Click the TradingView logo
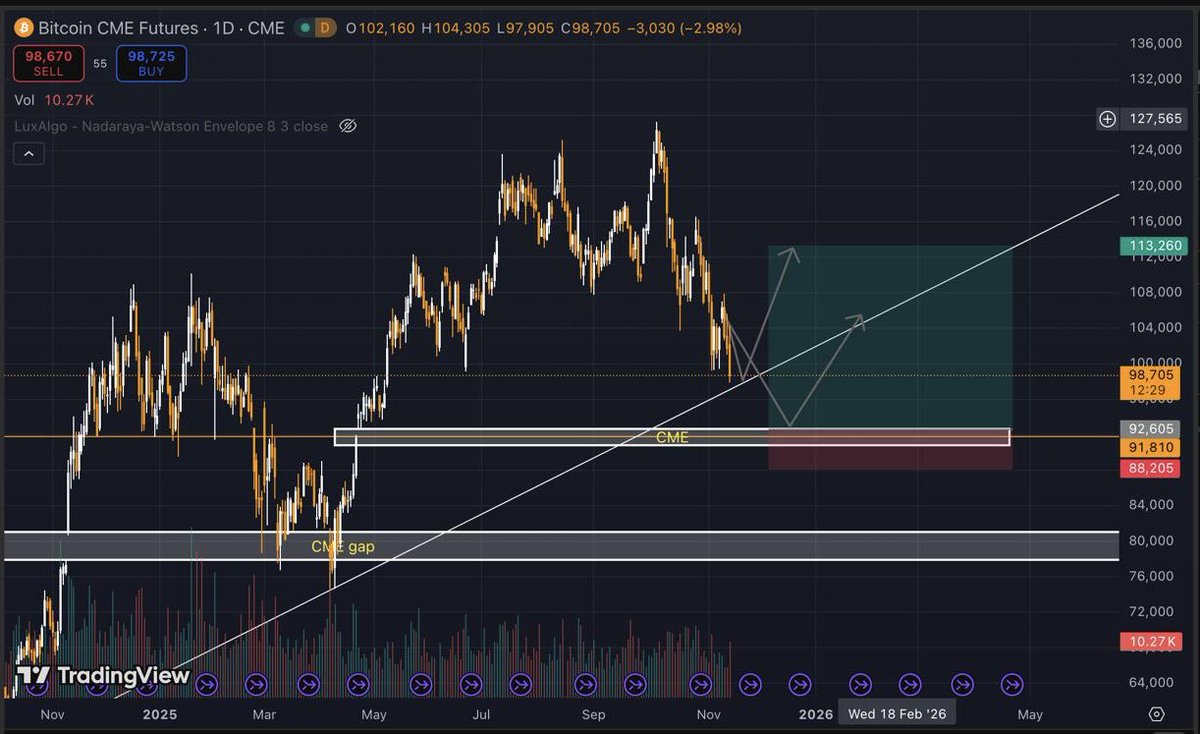 click(x=103, y=676)
